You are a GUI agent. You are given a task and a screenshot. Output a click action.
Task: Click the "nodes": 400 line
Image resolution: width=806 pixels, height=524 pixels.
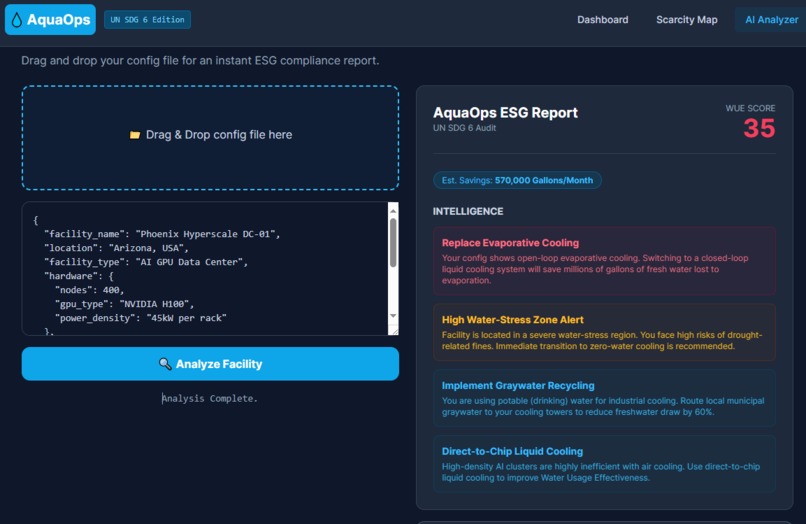coord(89,290)
